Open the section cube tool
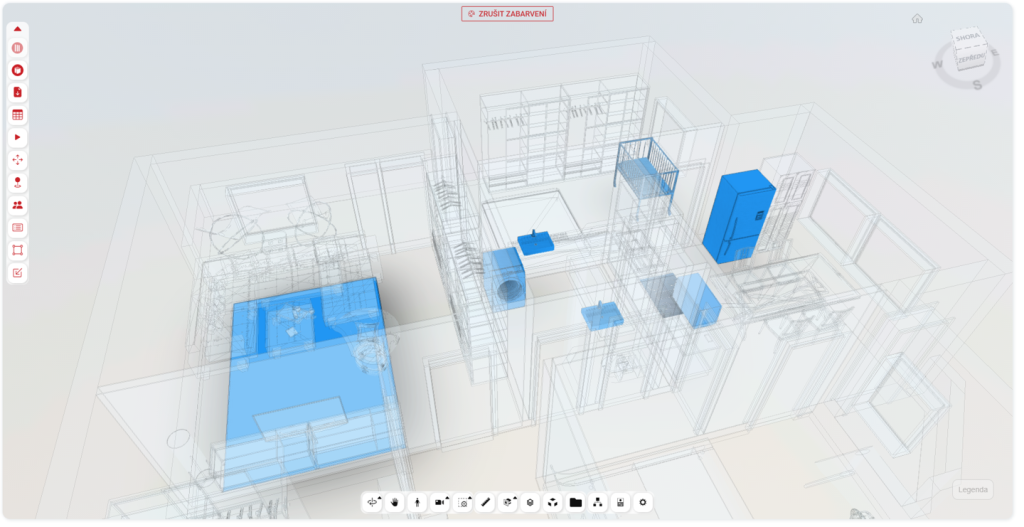 pos(508,503)
